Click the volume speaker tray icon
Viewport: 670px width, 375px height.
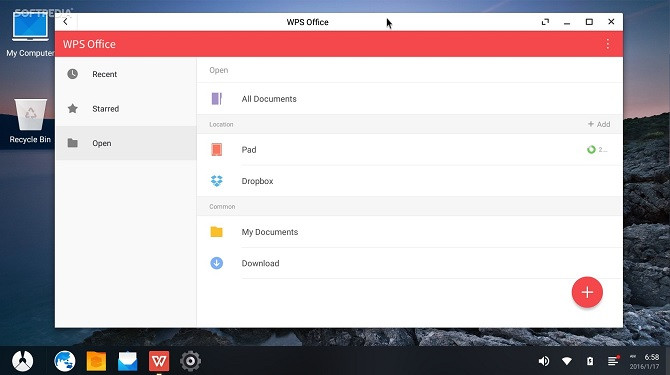click(x=544, y=361)
